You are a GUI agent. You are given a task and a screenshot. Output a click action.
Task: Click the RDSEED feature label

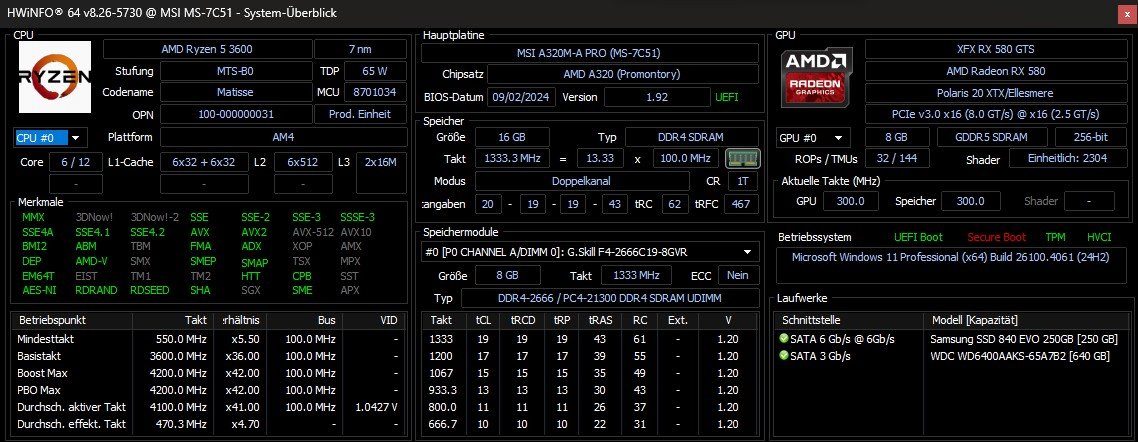(x=150, y=290)
